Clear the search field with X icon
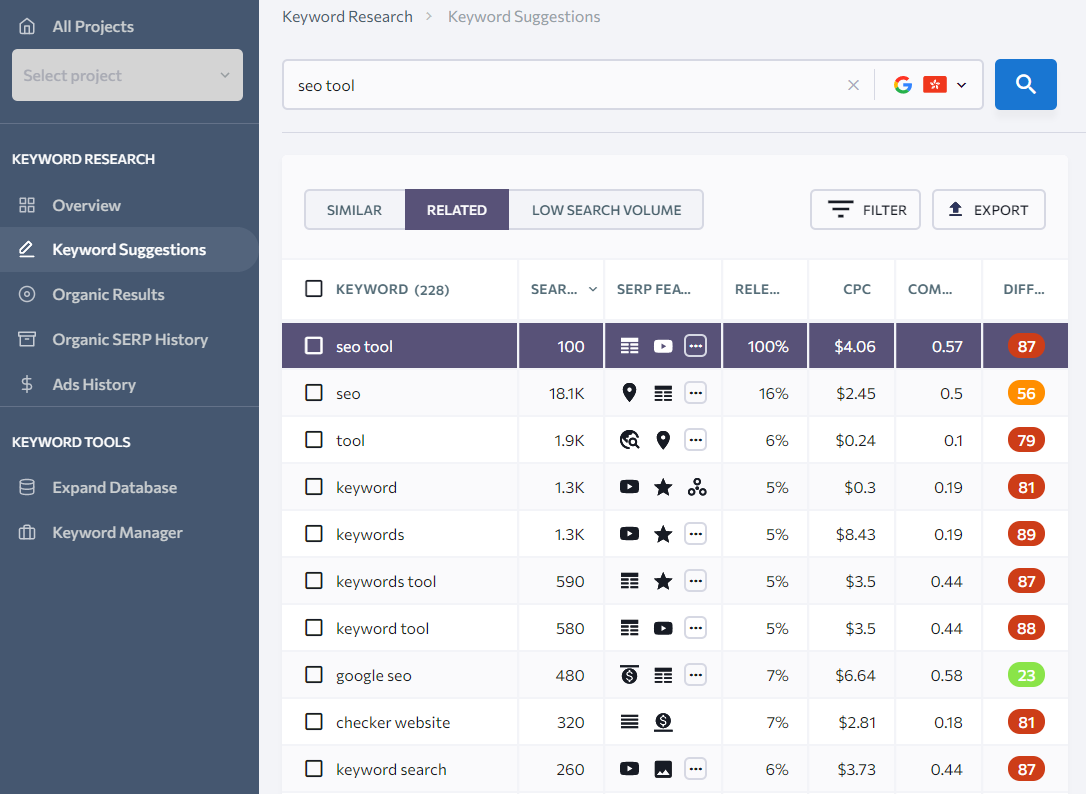Screen dimensions: 1086x794 (853, 85)
